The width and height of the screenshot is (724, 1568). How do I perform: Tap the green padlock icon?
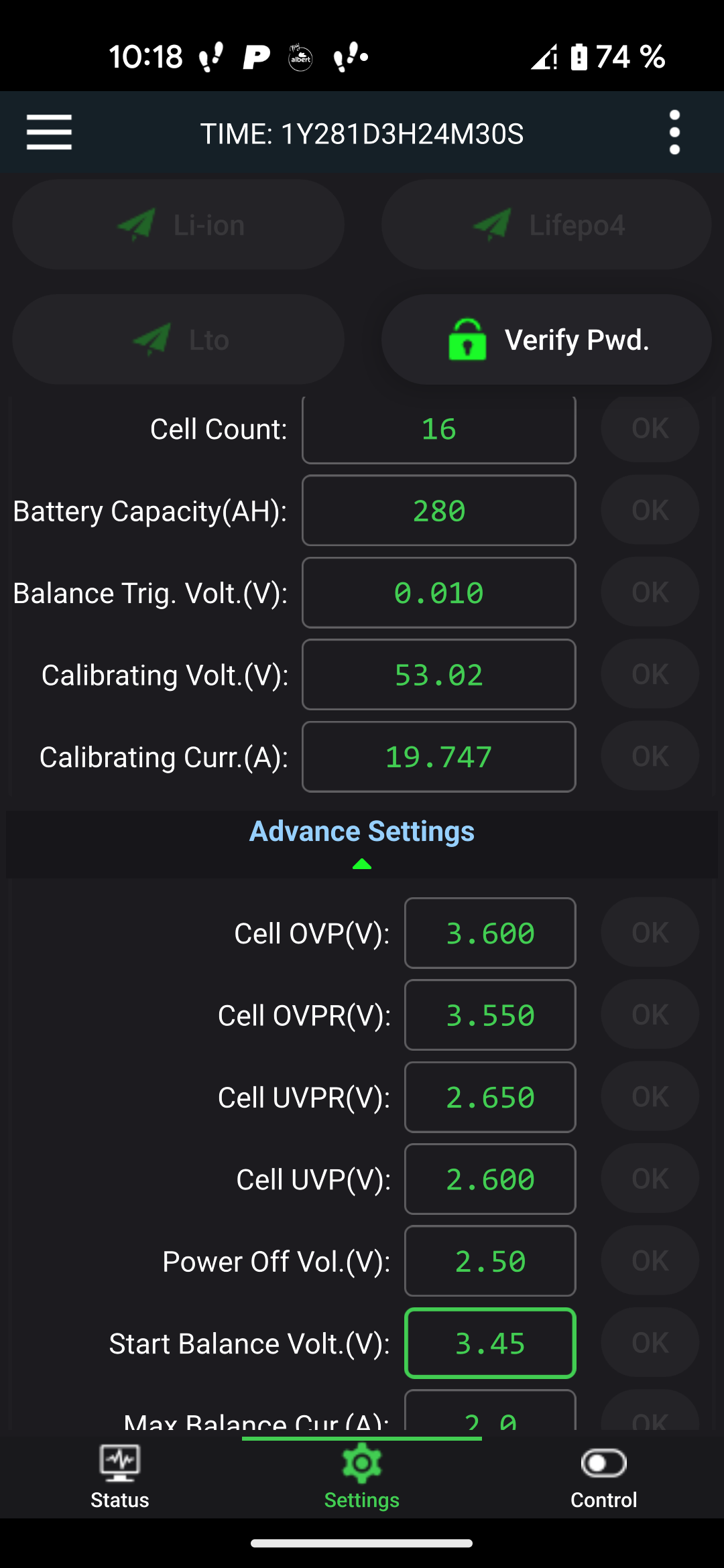467,340
